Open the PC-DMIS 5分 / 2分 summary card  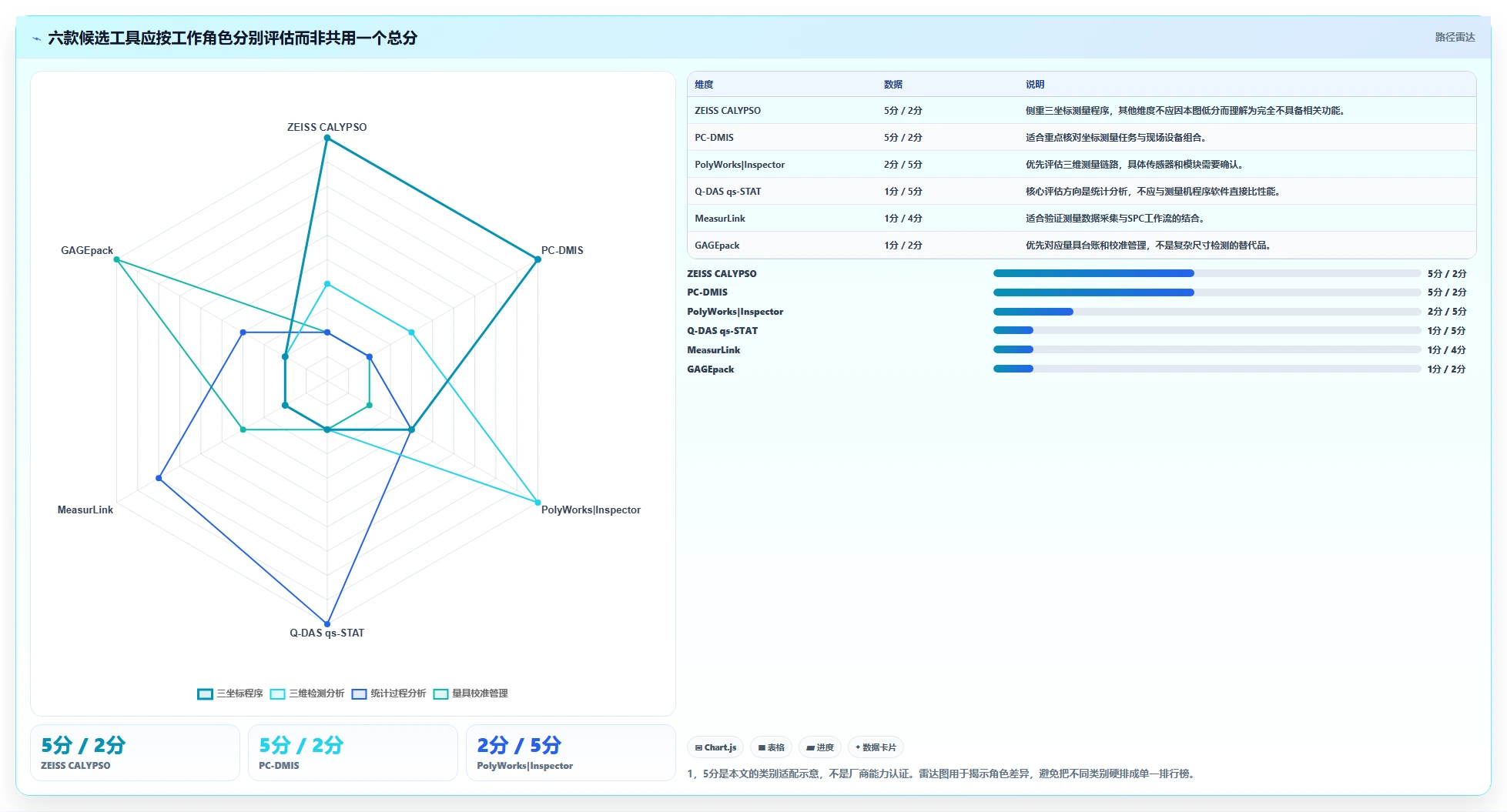point(353,753)
